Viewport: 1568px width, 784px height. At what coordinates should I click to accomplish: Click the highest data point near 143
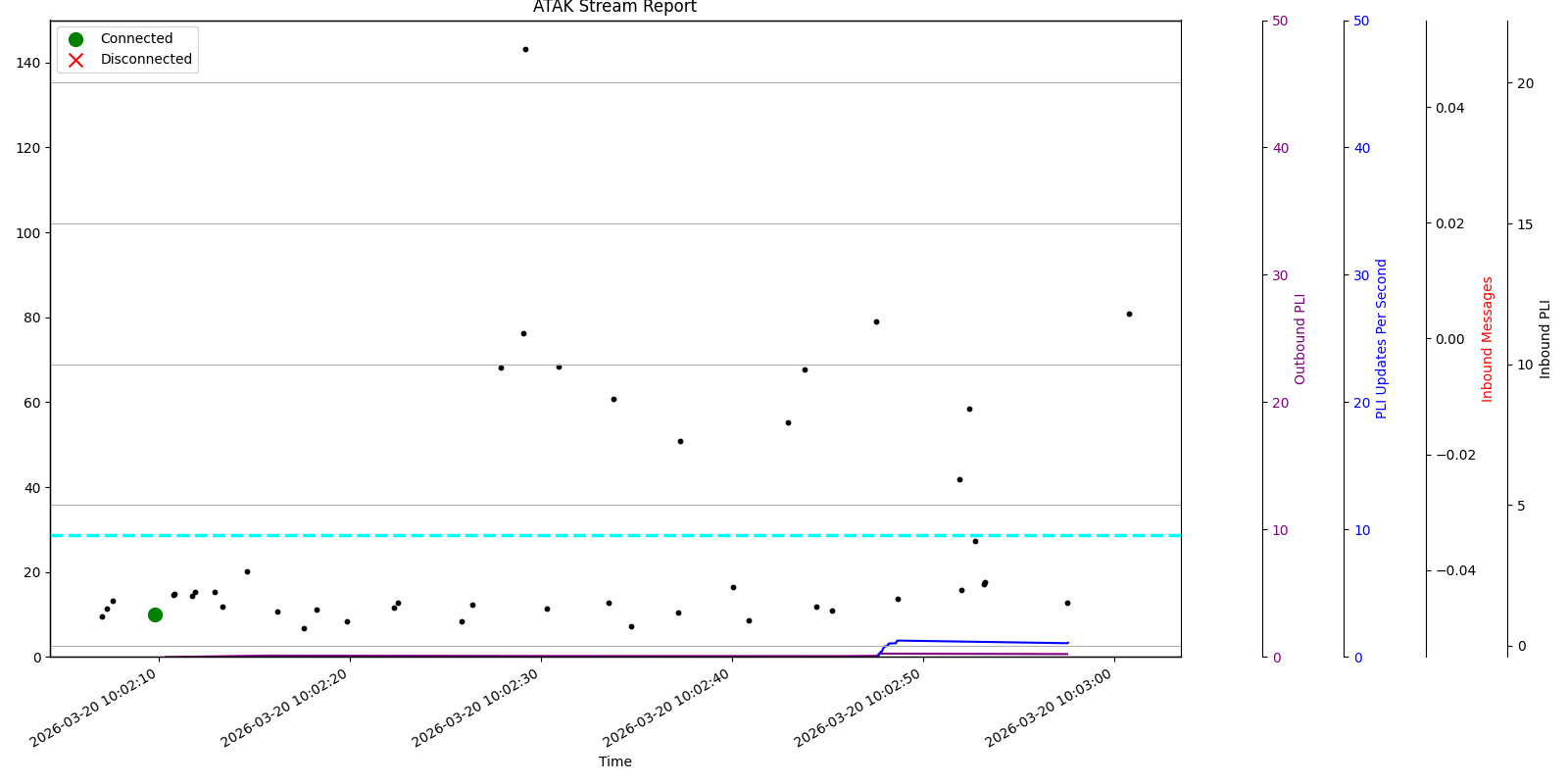525,49
